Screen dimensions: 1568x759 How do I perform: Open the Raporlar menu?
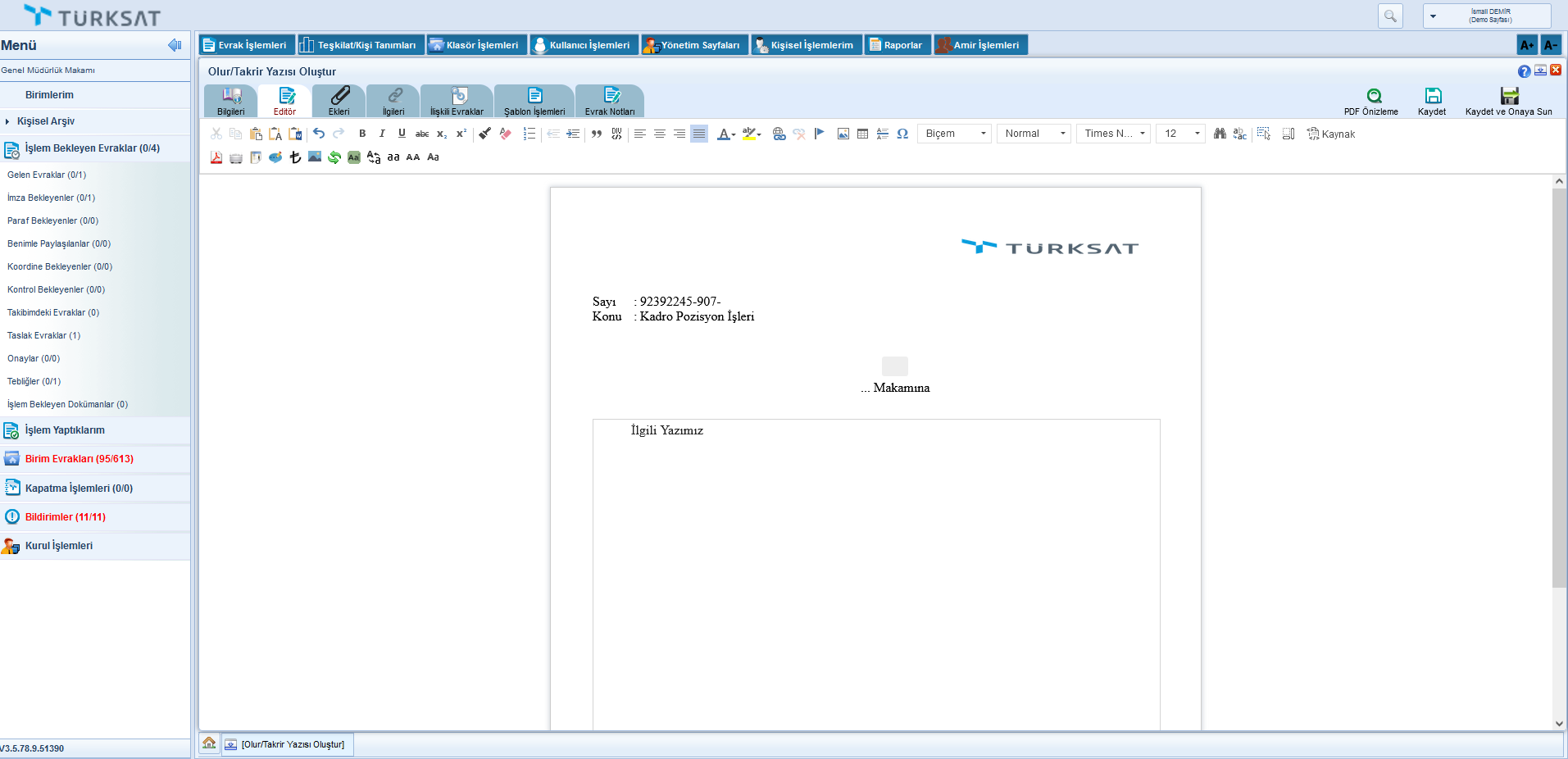point(897,45)
